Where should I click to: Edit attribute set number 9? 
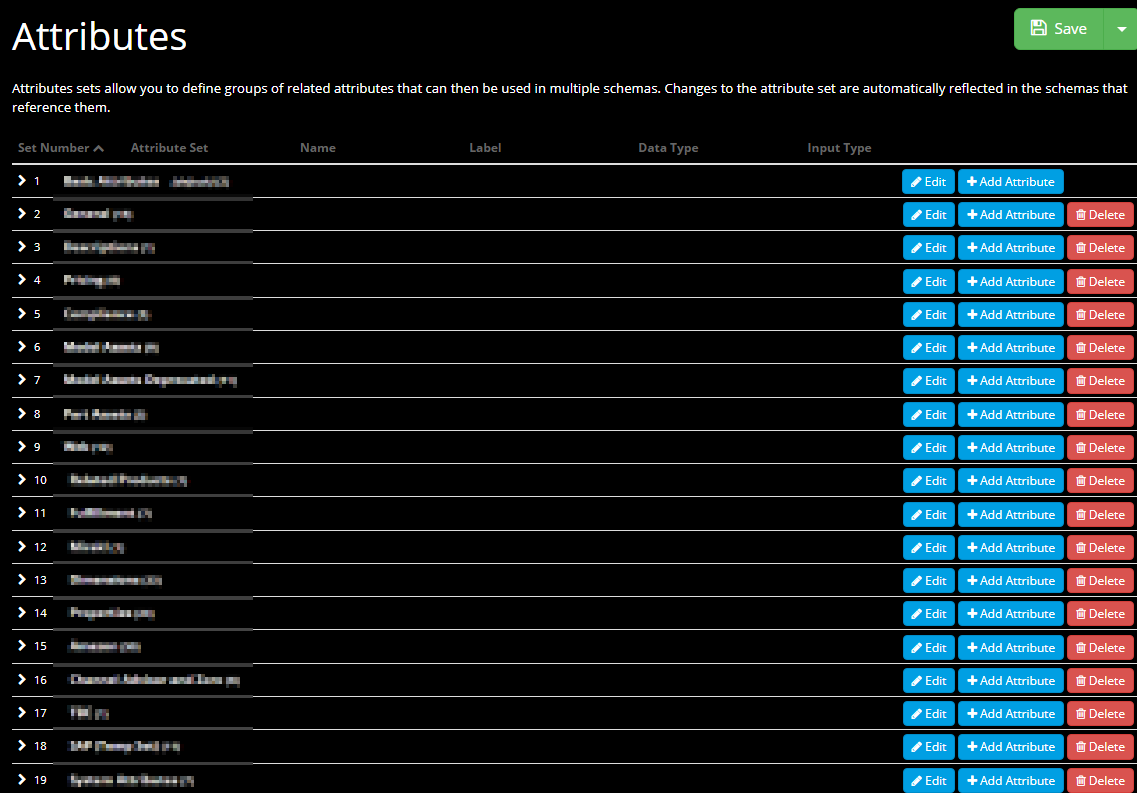click(x=928, y=448)
